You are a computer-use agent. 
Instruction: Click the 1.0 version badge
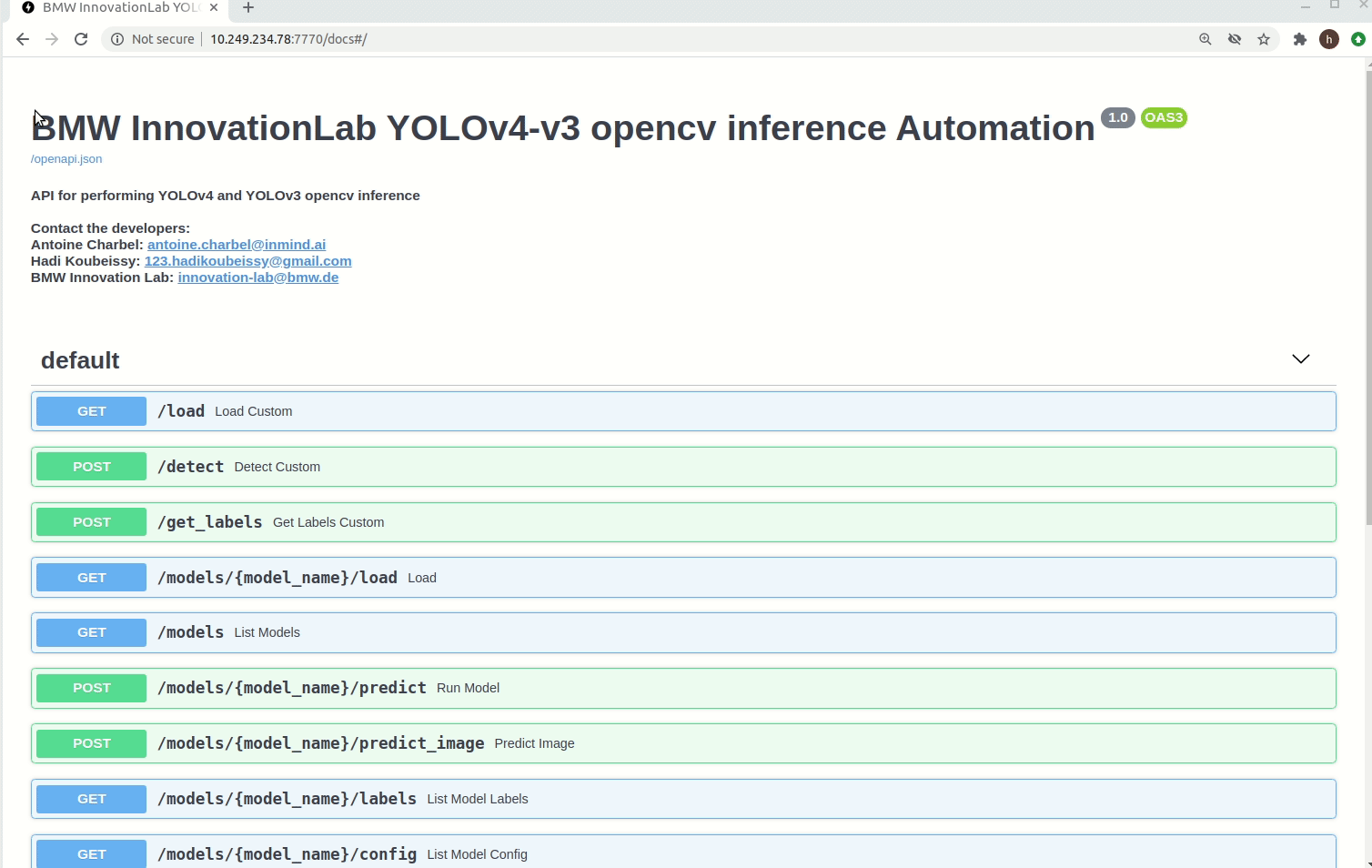click(x=1118, y=117)
